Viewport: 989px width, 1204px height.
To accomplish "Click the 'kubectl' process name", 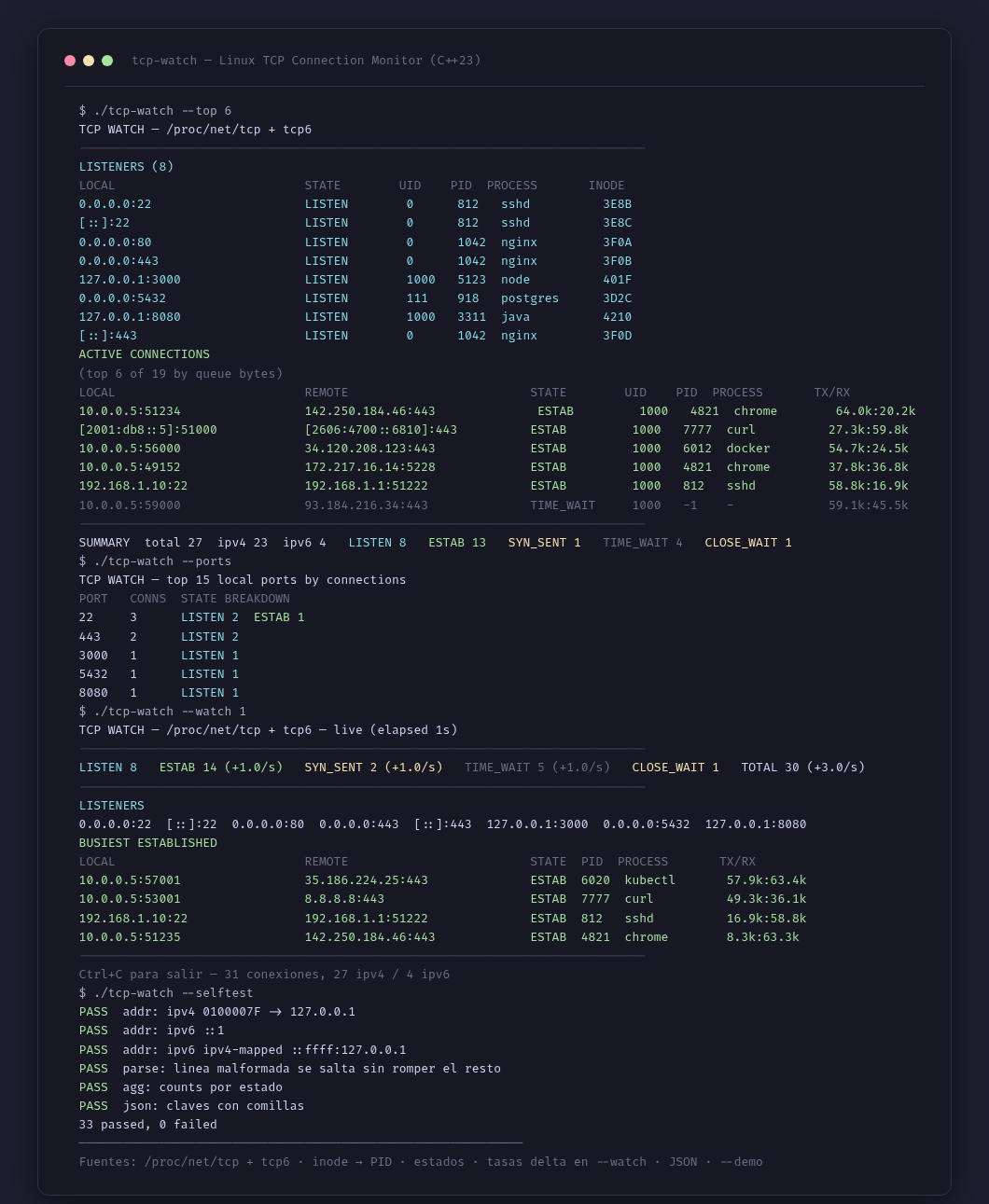I will pos(650,880).
